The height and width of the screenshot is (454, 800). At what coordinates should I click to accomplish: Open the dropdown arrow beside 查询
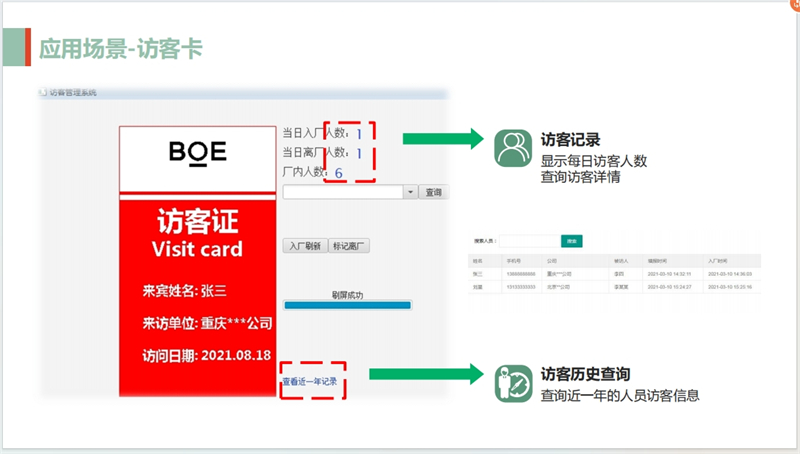click(x=410, y=192)
